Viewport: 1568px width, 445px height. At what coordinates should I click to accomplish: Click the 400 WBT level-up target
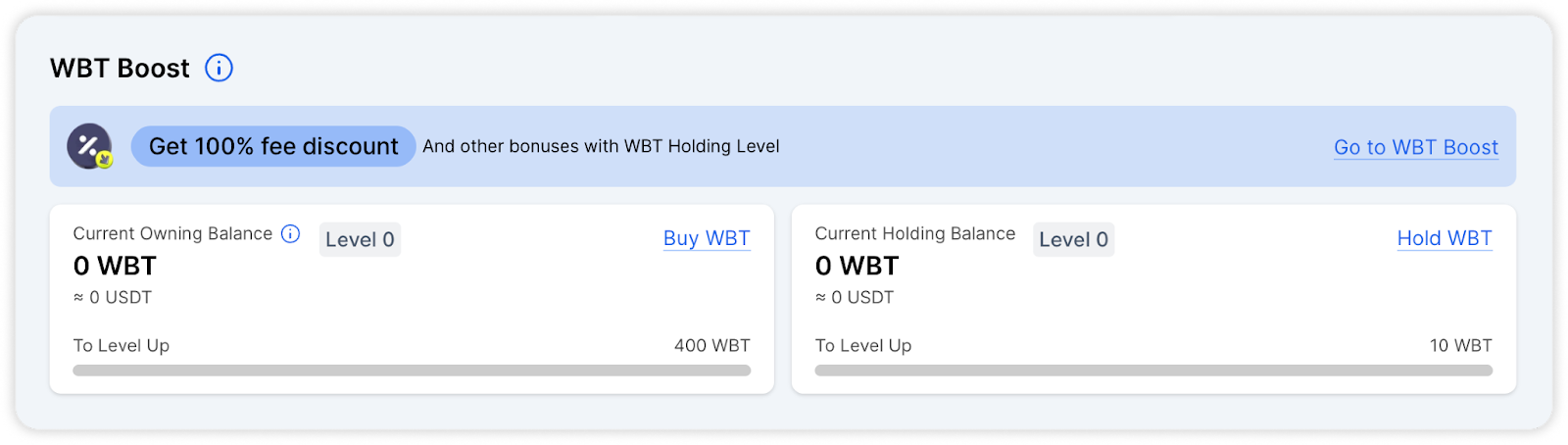(712, 345)
